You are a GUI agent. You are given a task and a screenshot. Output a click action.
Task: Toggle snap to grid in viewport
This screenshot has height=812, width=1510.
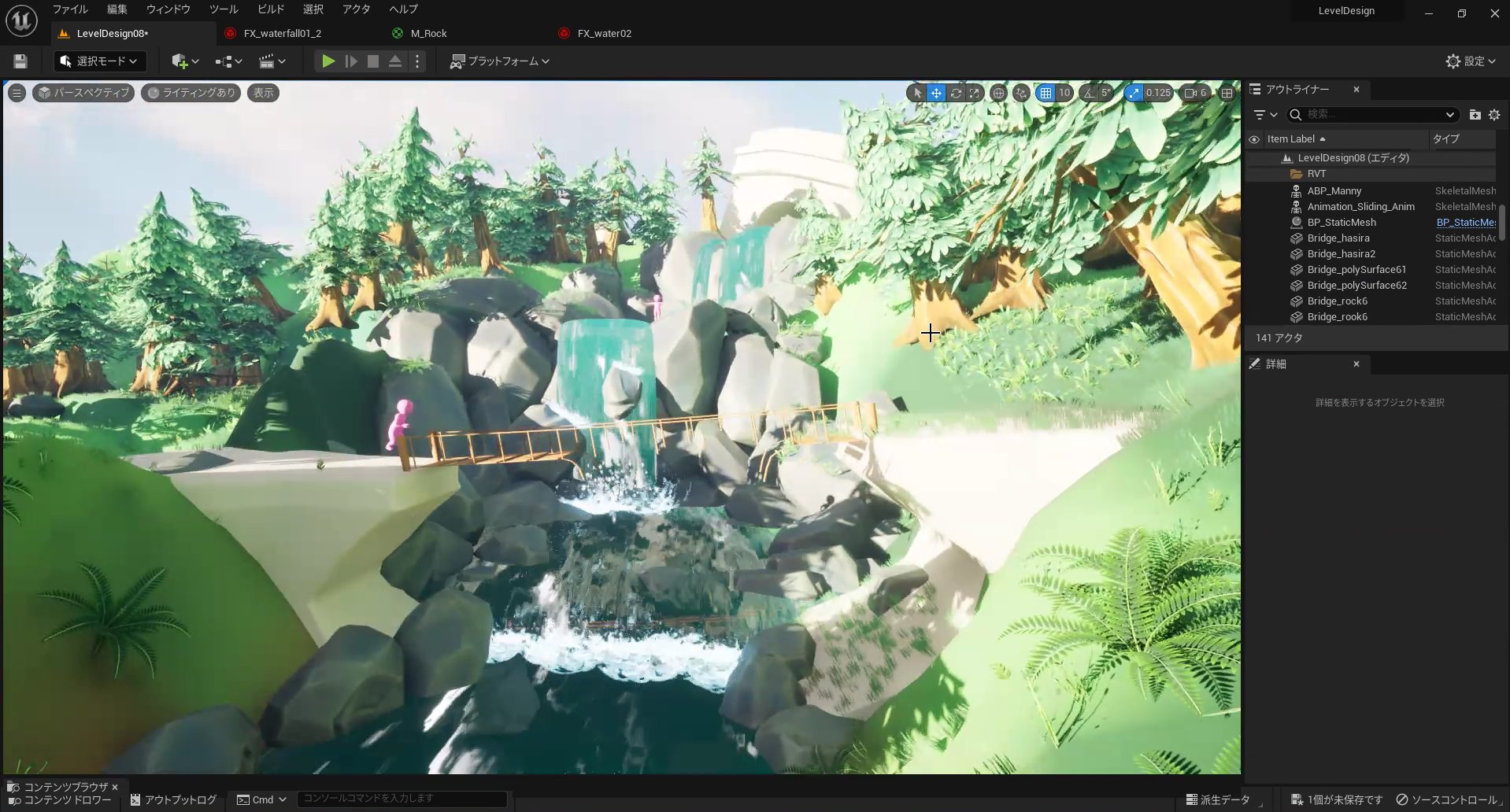[x=1046, y=93]
